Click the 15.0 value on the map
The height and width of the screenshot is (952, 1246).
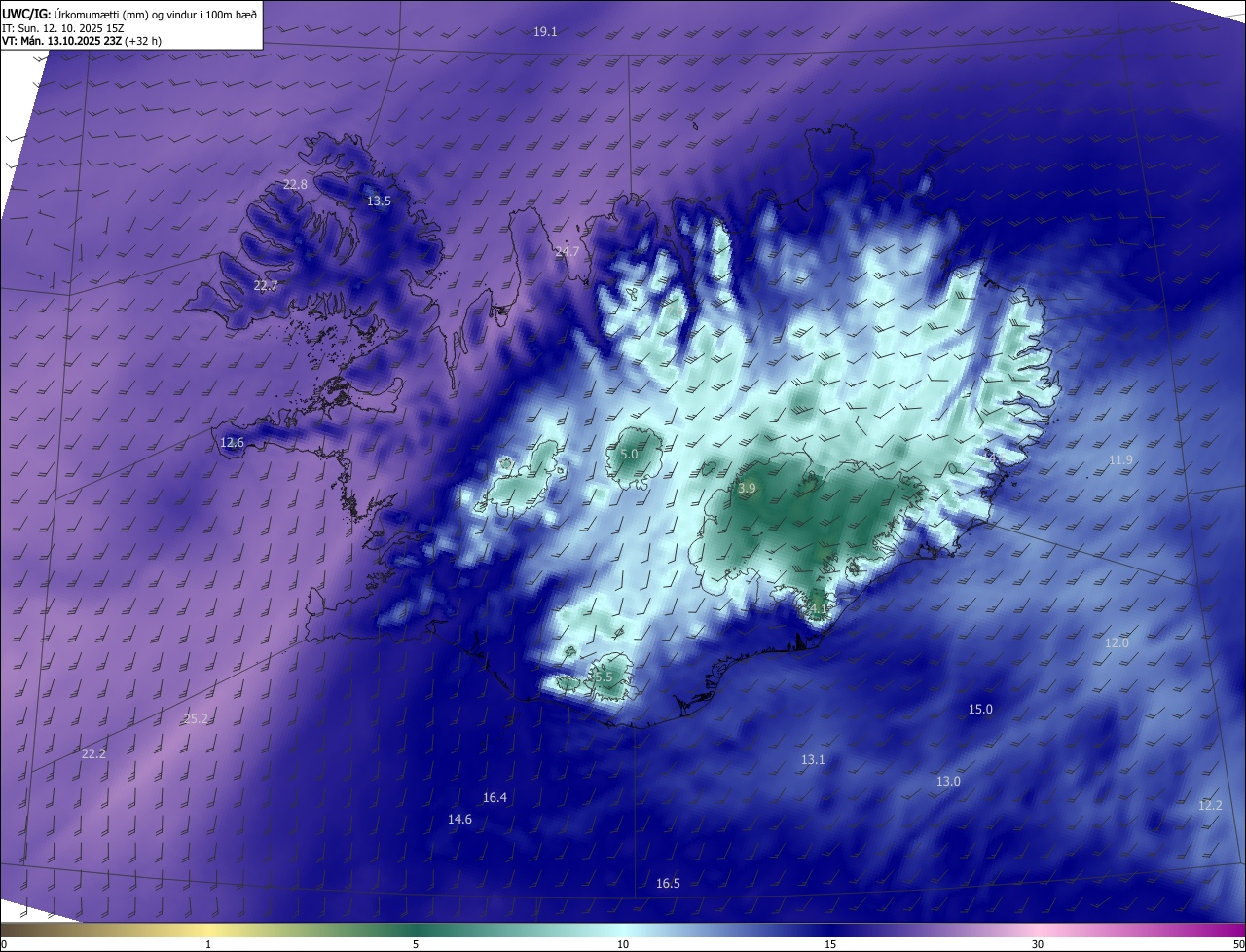tap(980, 710)
